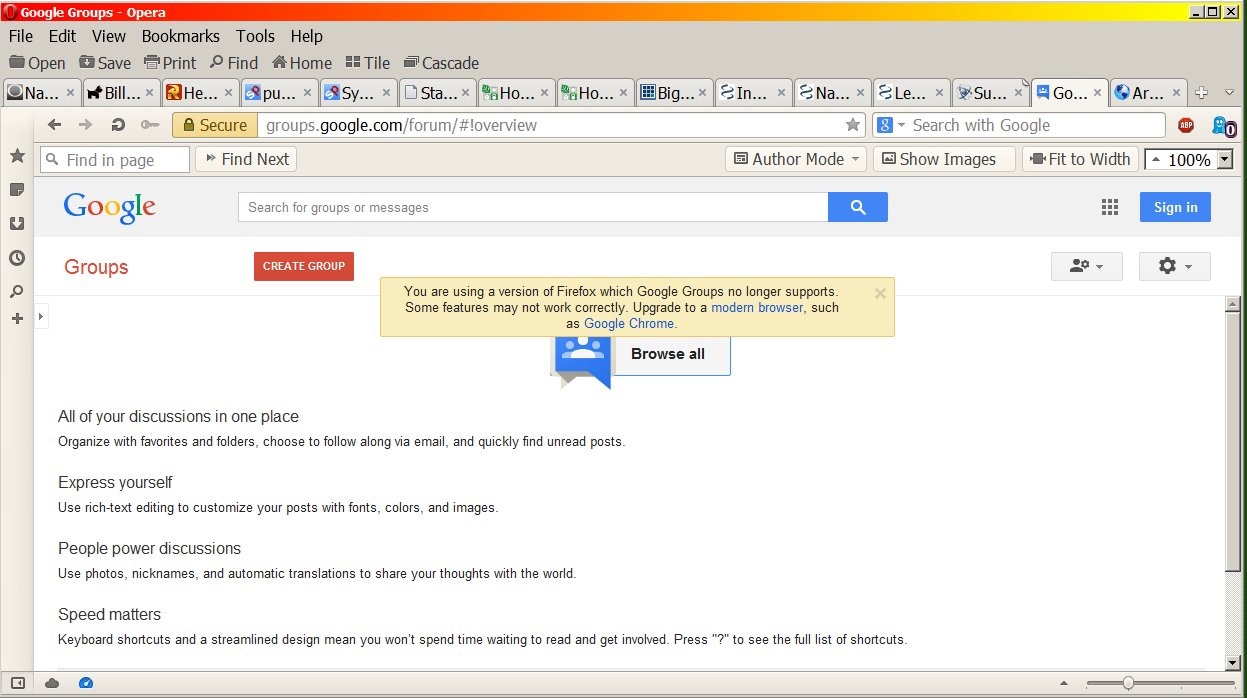
Task: Click the ghost extension icon with counter
Action: [1224, 126]
